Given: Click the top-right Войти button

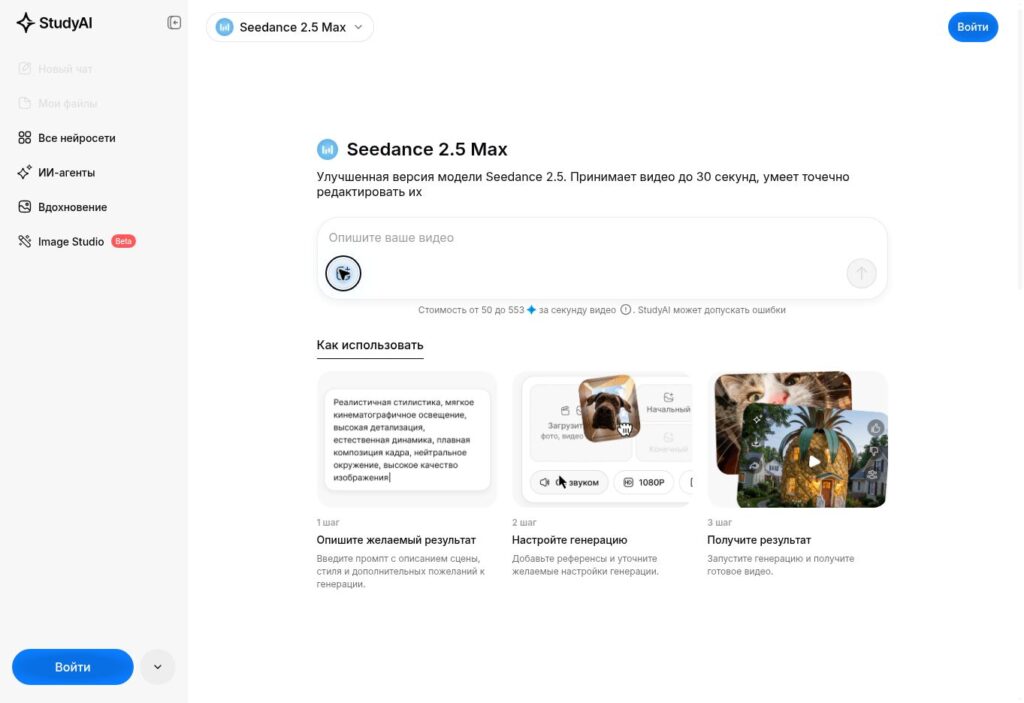Looking at the screenshot, I should (972, 27).
